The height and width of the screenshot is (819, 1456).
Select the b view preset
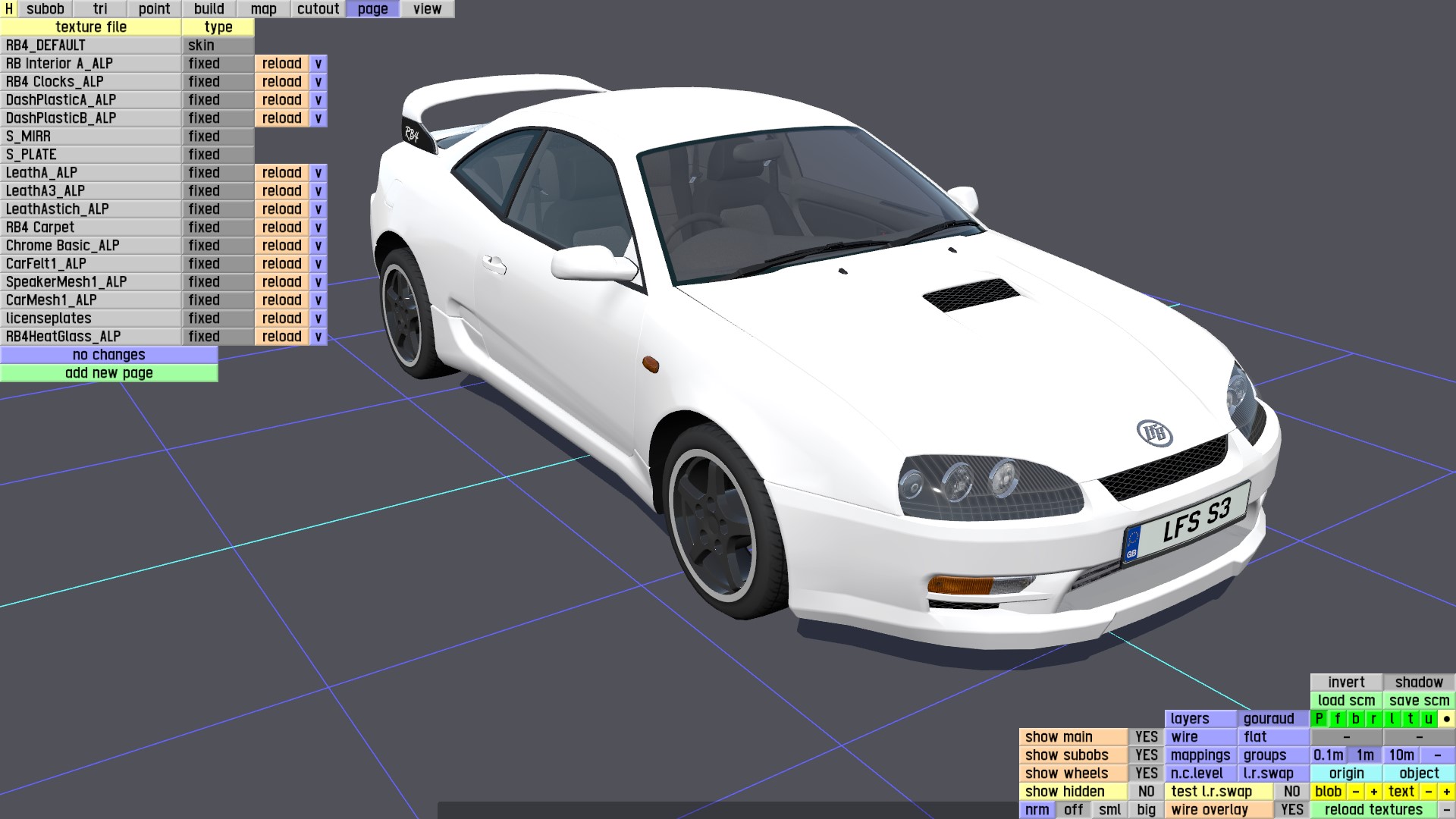click(1356, 719)
